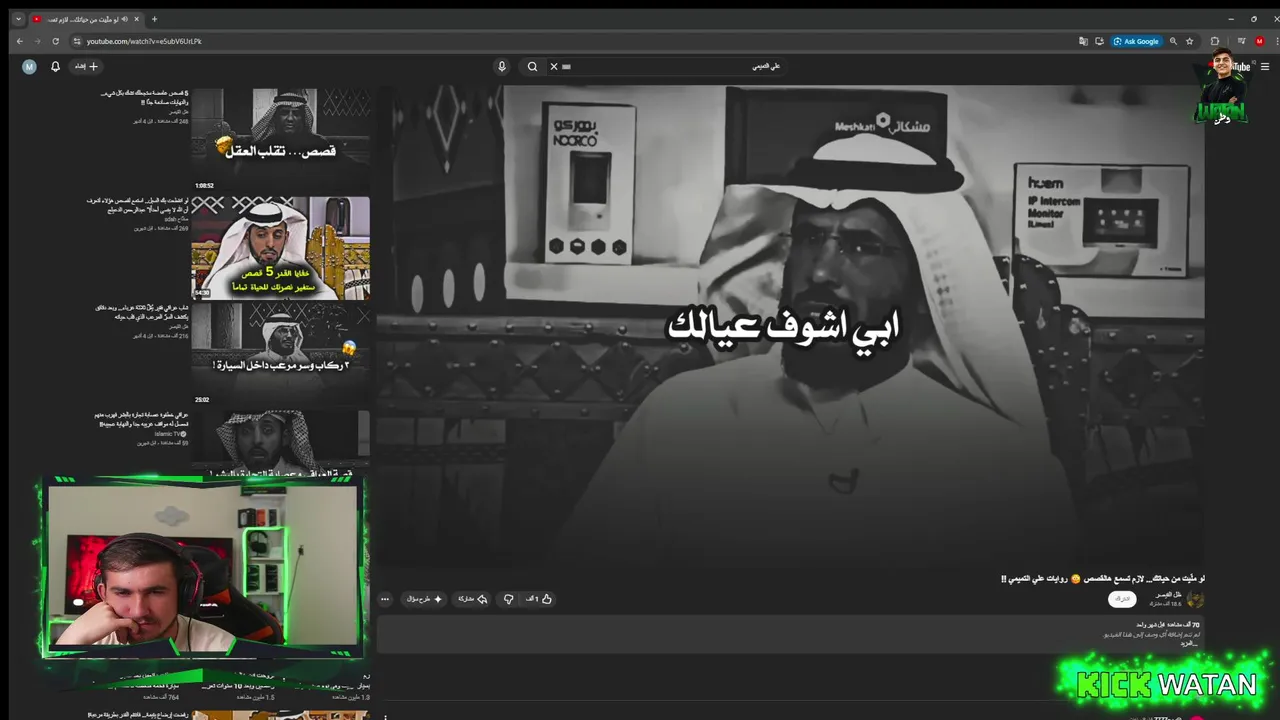Click the Share button under the video

(x=473, y=599)
